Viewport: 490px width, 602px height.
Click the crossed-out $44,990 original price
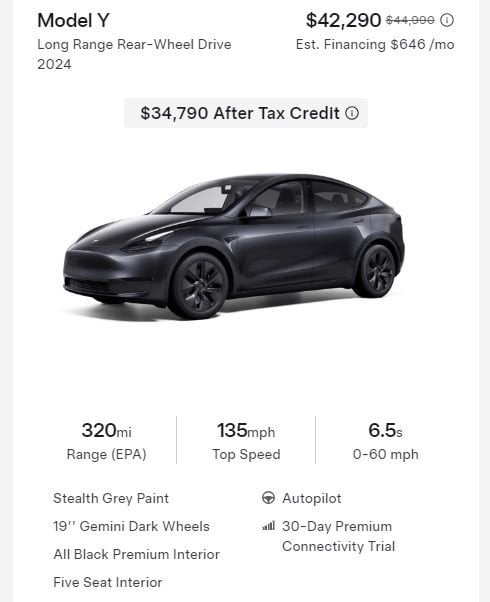(410, 20)
